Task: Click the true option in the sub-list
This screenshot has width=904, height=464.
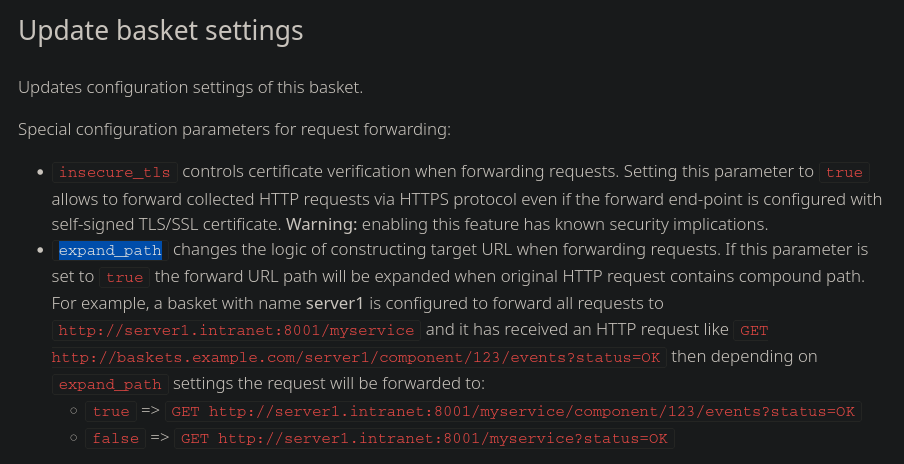Action: (111, 411)
